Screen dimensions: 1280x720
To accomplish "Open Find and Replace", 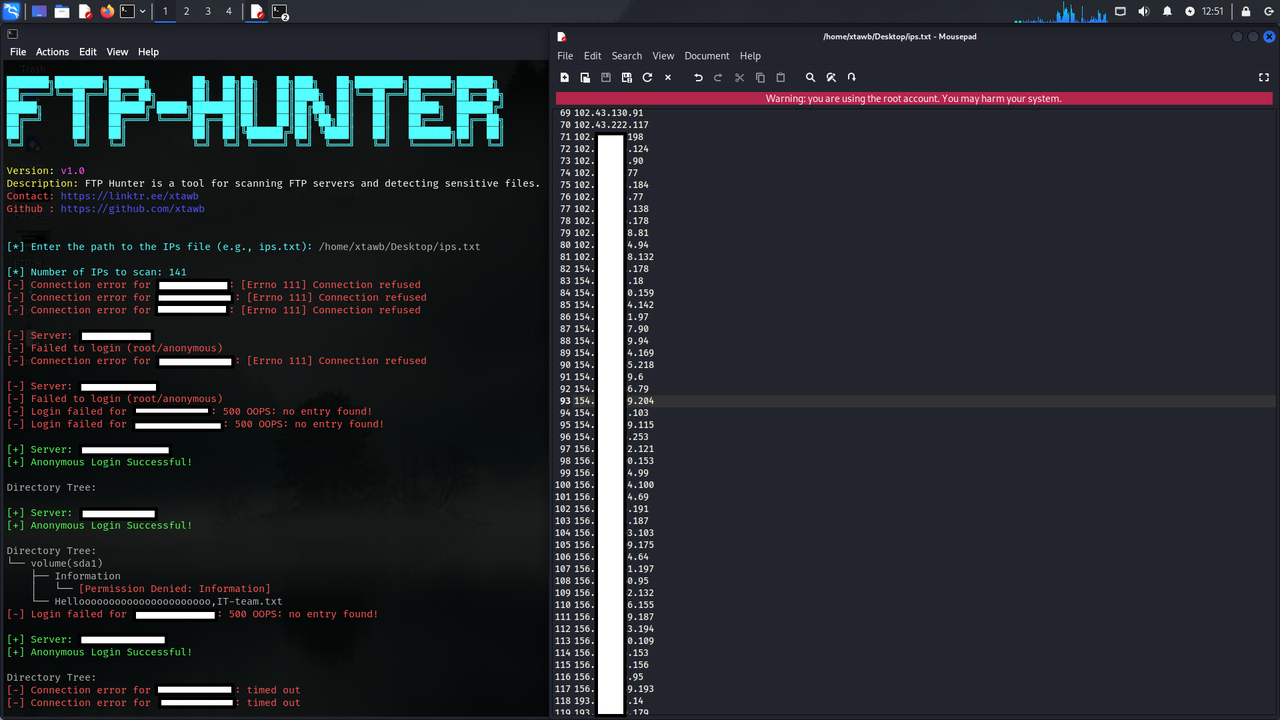I will 831,77.
